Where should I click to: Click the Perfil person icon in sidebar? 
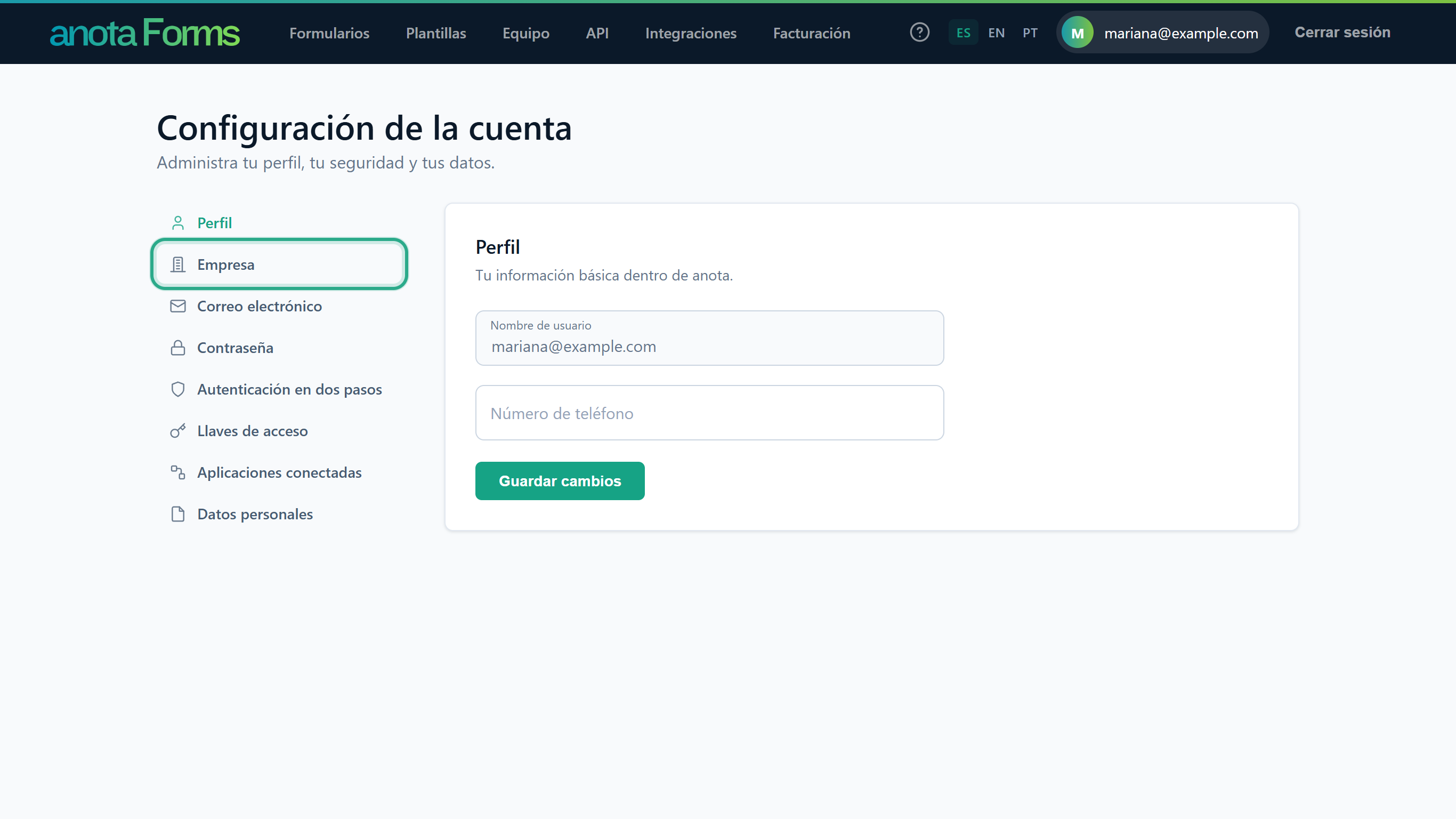point(178,223)
